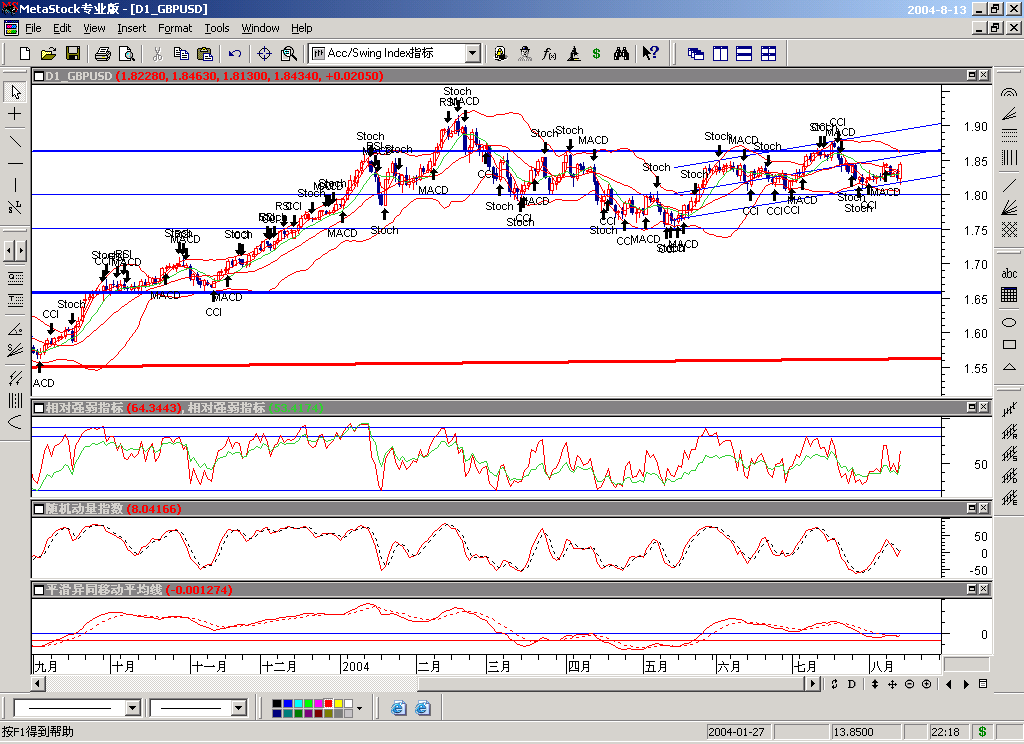Viewport: 1024px width, 744px height.
Task: Click the zoom in plus button
Action: 926,684
